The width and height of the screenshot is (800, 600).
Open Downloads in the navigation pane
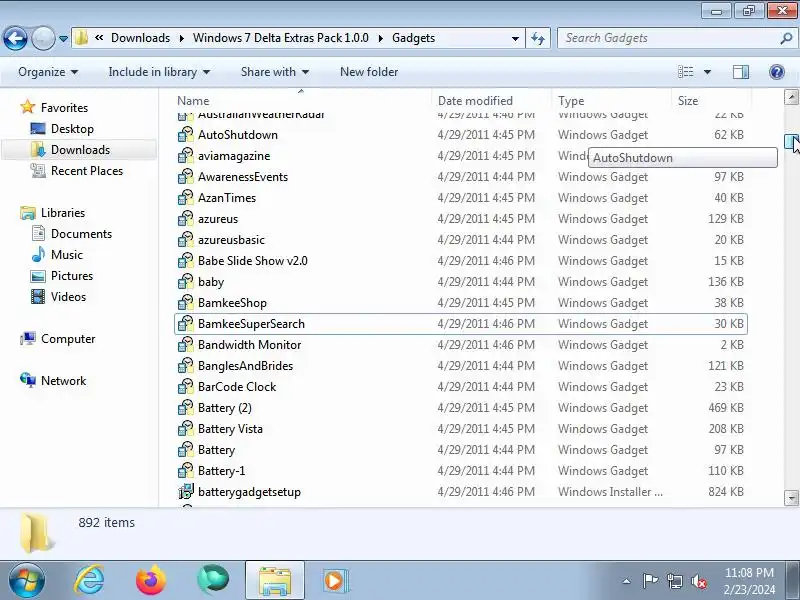[x=81, y=149]
